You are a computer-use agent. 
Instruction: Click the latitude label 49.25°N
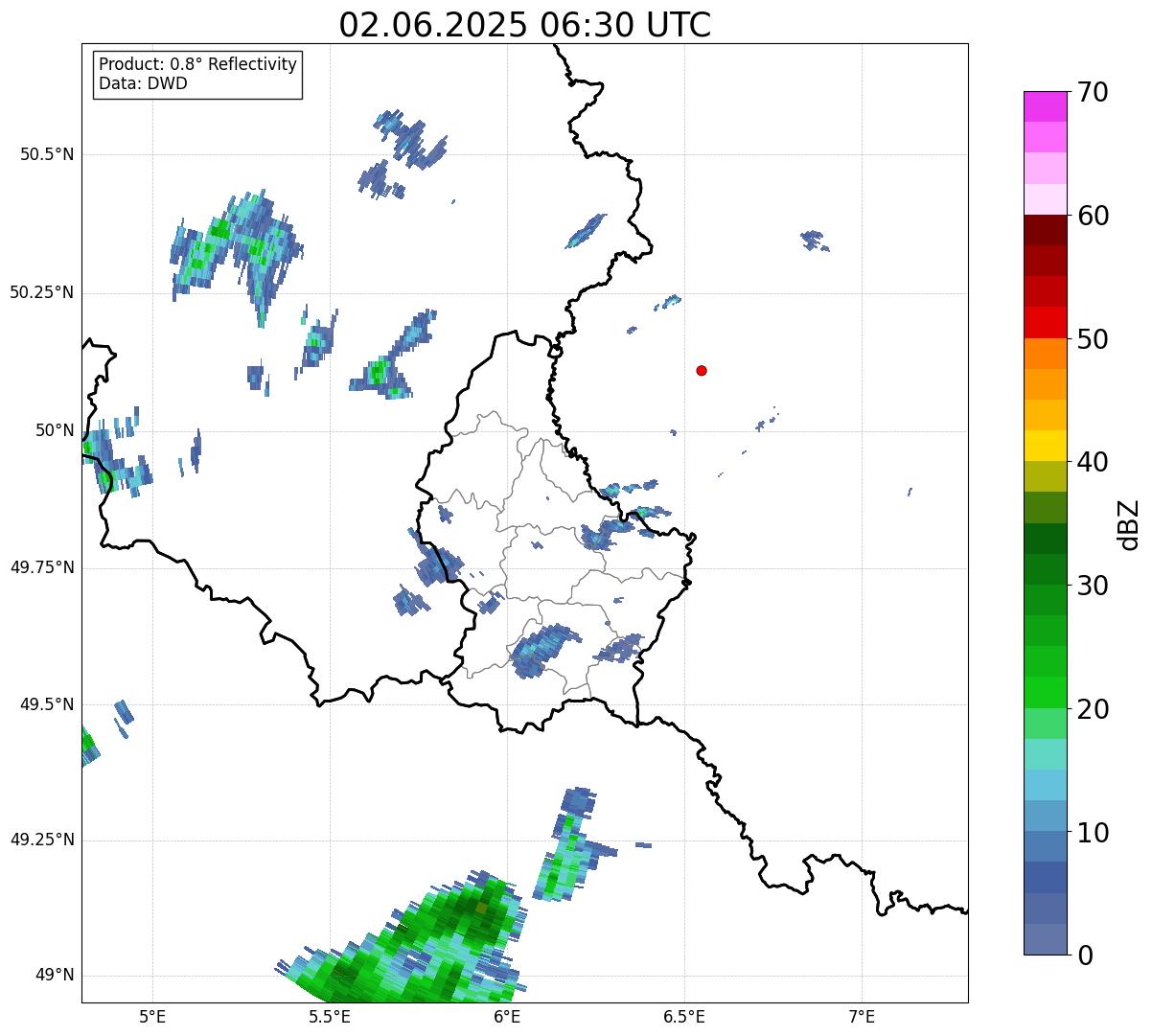pyautogui.click(x=41, y=840)
